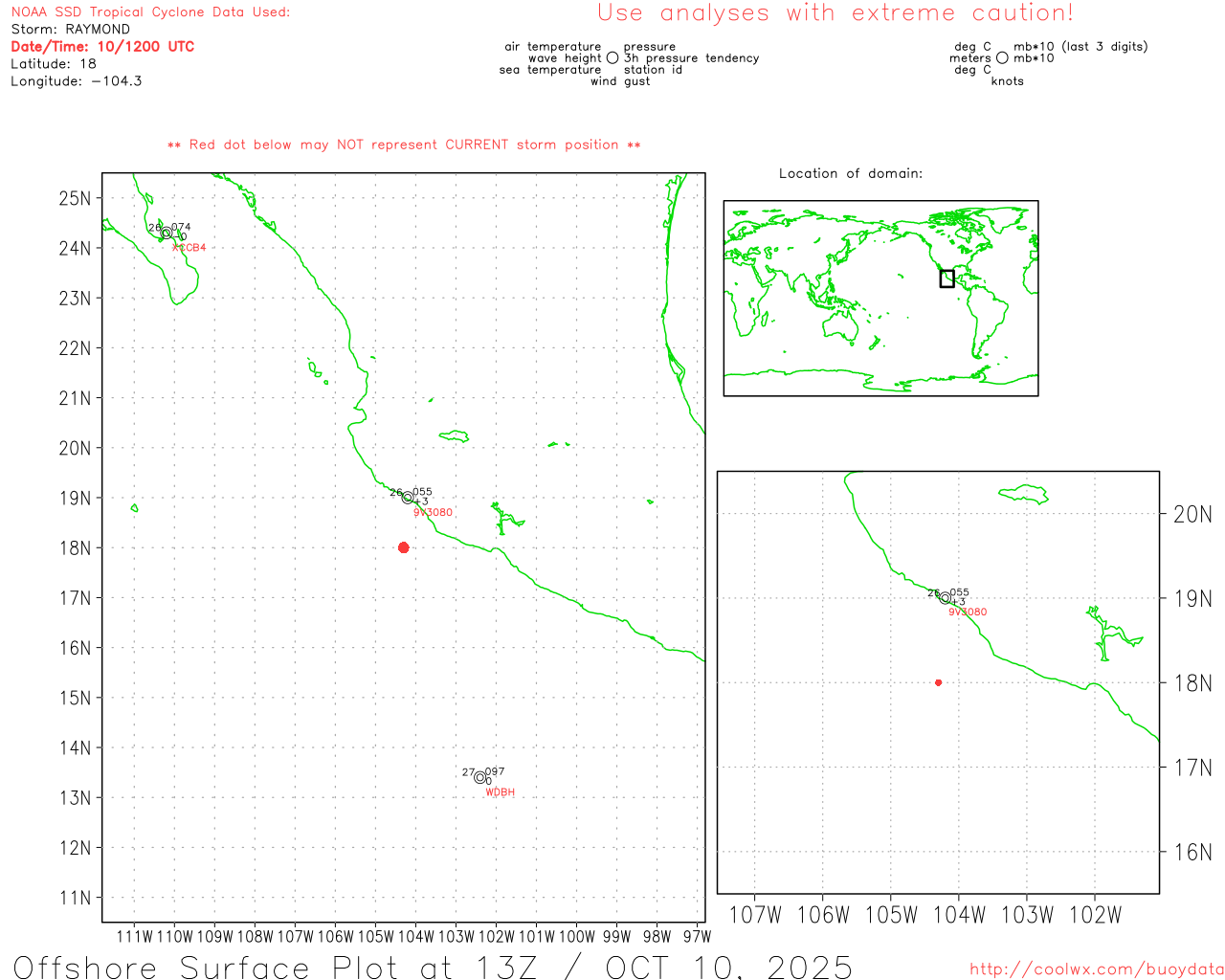Viewport: 1225px width, 980px height.
Task: Click the black domain box on world map
Action: click(947, 278)
